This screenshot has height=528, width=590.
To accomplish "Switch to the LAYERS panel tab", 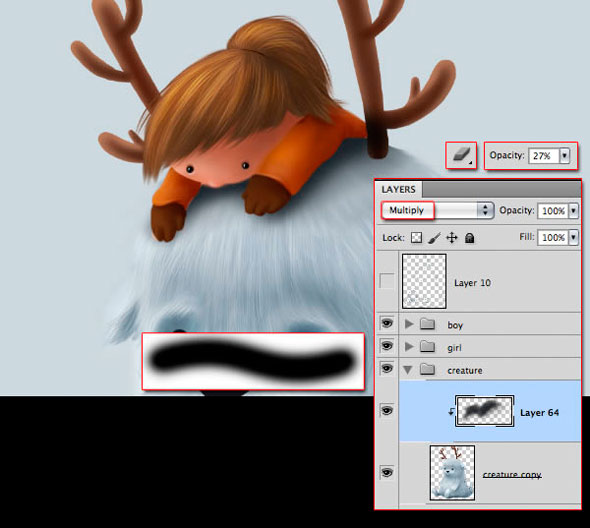I will click(x=398, y=189).
